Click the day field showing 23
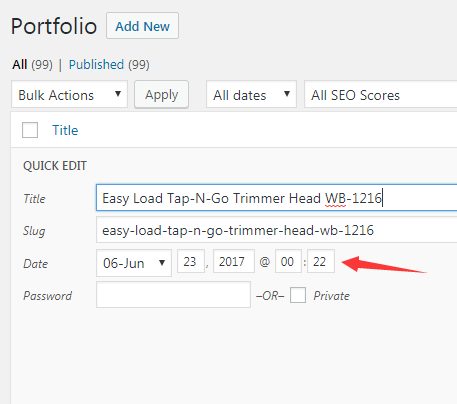 pos(191,261)
